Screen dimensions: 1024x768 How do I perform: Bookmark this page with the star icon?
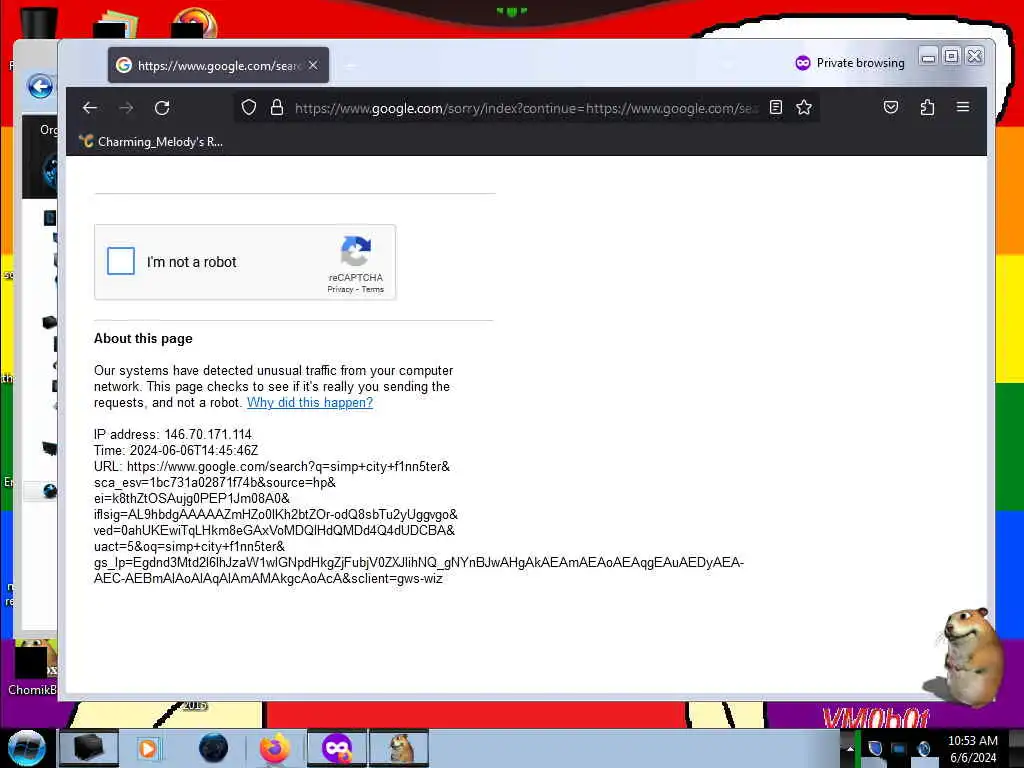pyautogui.click(x=804, y=108)
